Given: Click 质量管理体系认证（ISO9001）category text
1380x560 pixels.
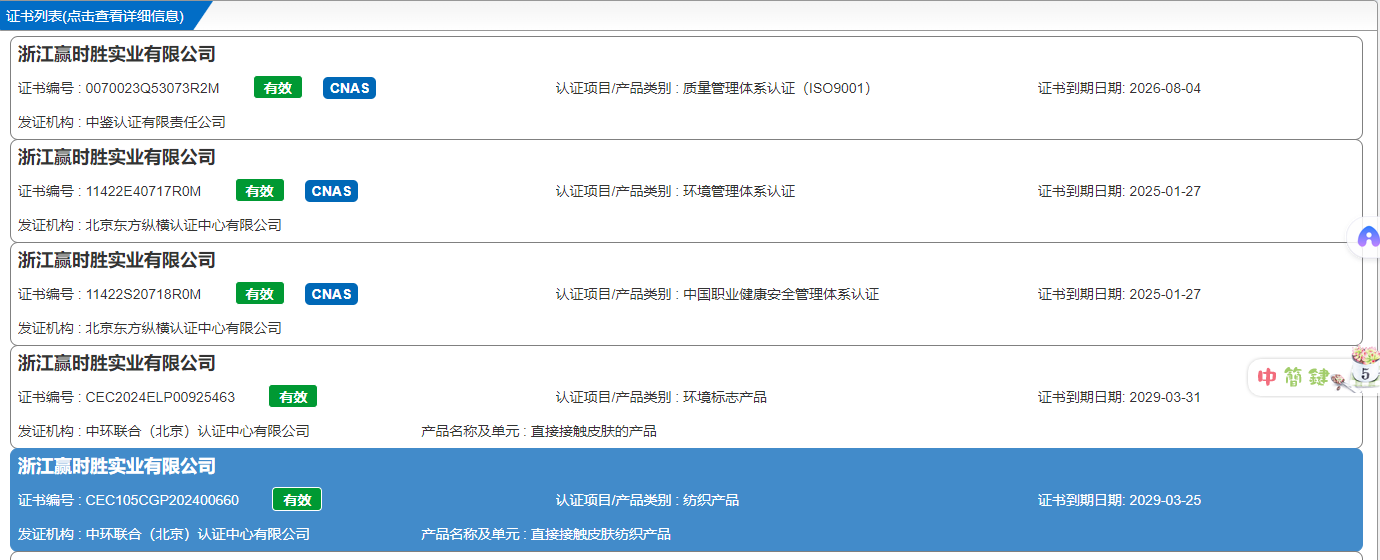Looking at the screenshot, I should coord(781,88).
